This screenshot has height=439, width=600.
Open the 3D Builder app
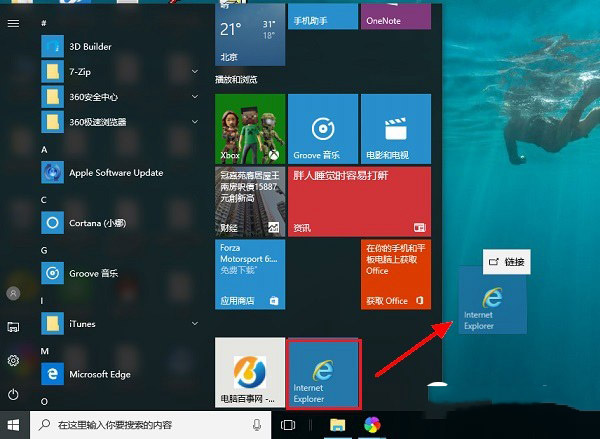(90, 46)
